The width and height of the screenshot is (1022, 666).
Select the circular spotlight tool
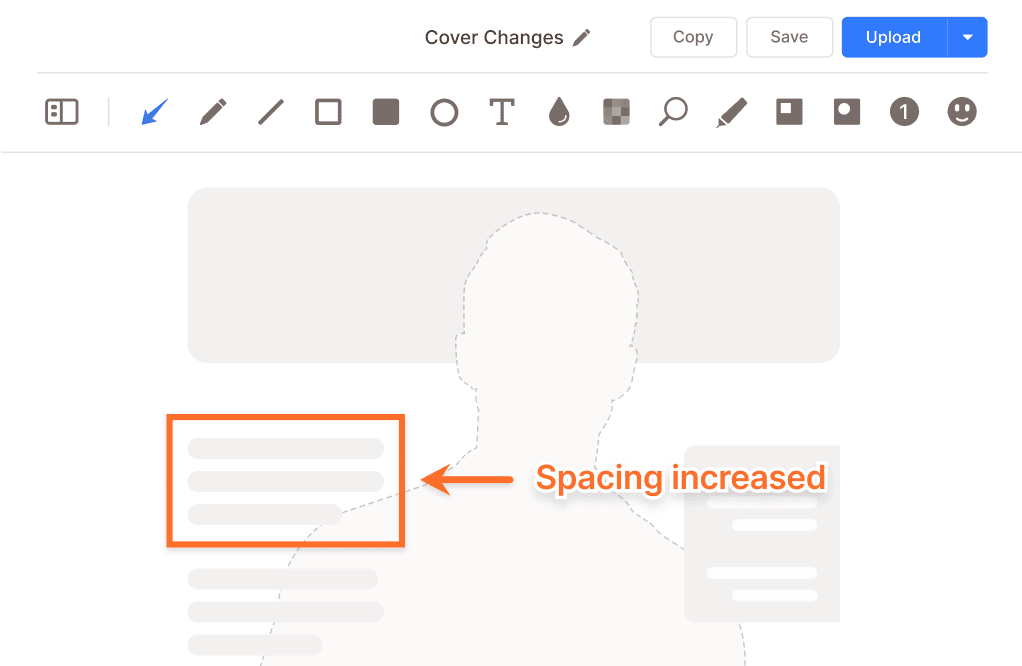[x=847, y=112]
